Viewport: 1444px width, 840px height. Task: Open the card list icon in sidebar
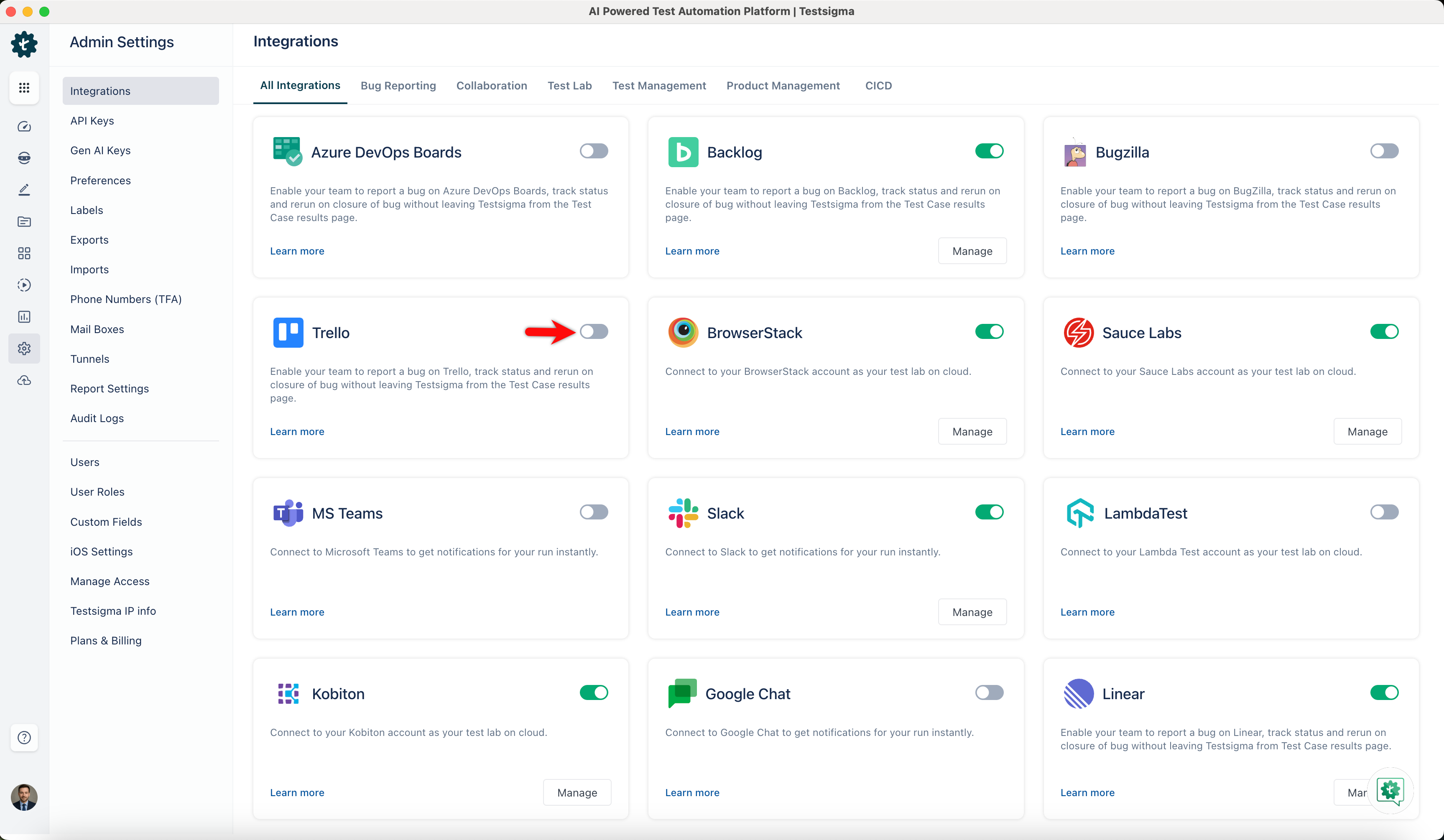coord(24,222)
